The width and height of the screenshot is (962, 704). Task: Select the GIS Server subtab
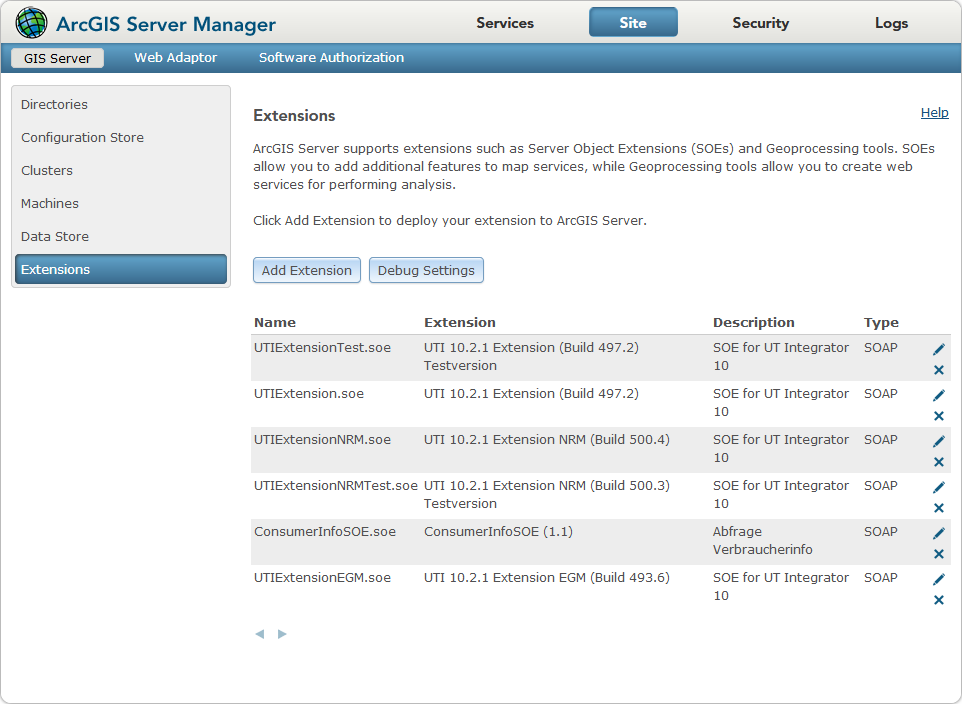click(57, 58)
